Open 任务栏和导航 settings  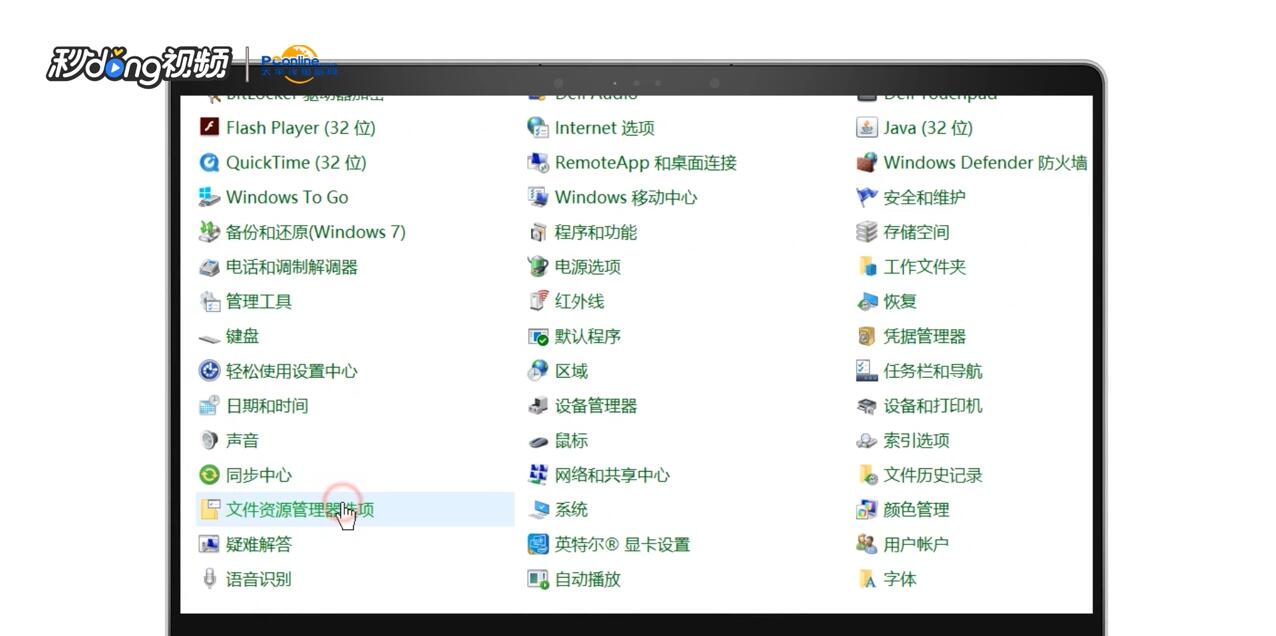click(x=933, y=370)
